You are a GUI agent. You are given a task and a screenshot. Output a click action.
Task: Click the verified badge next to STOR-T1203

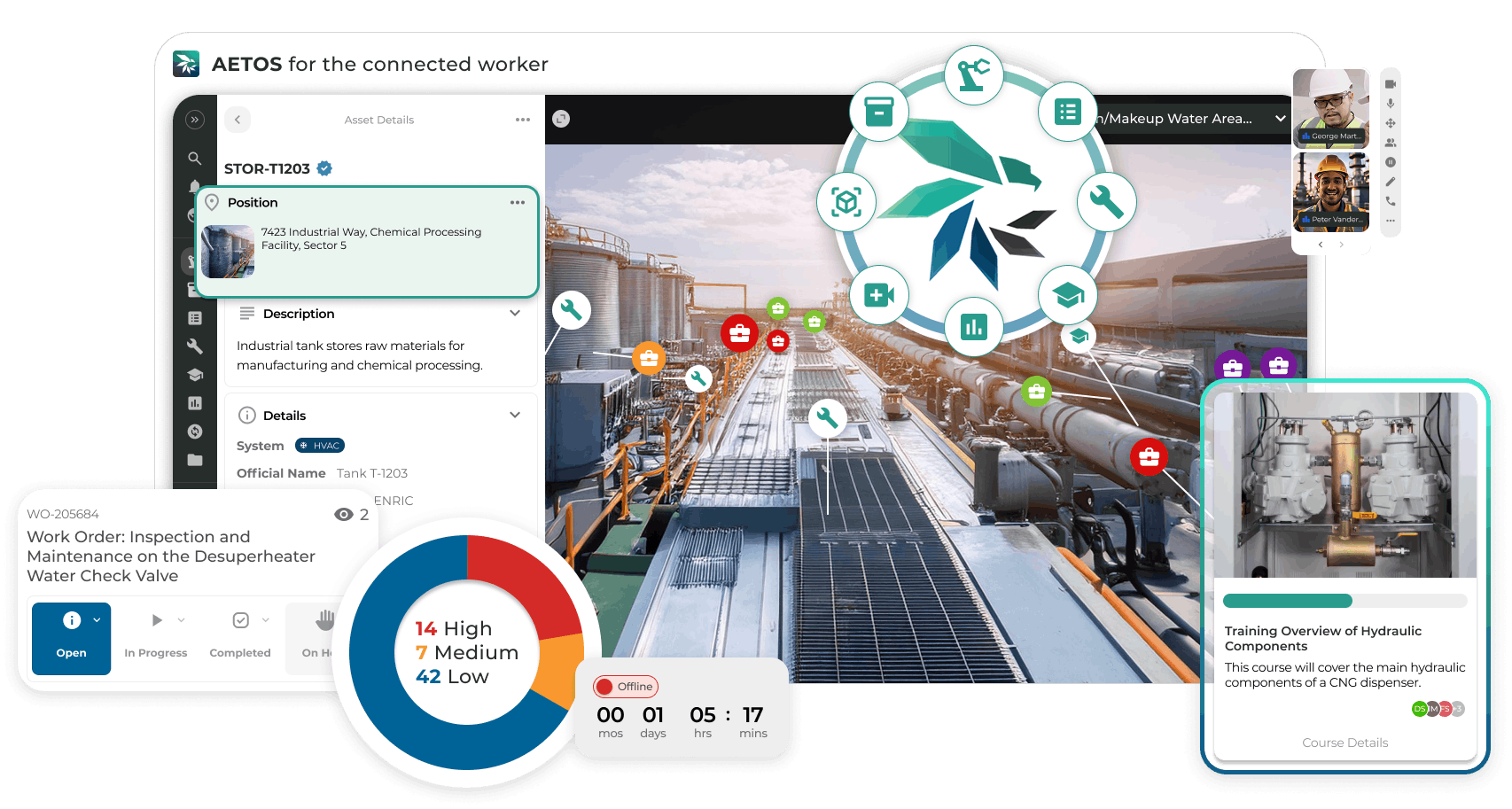324,168
